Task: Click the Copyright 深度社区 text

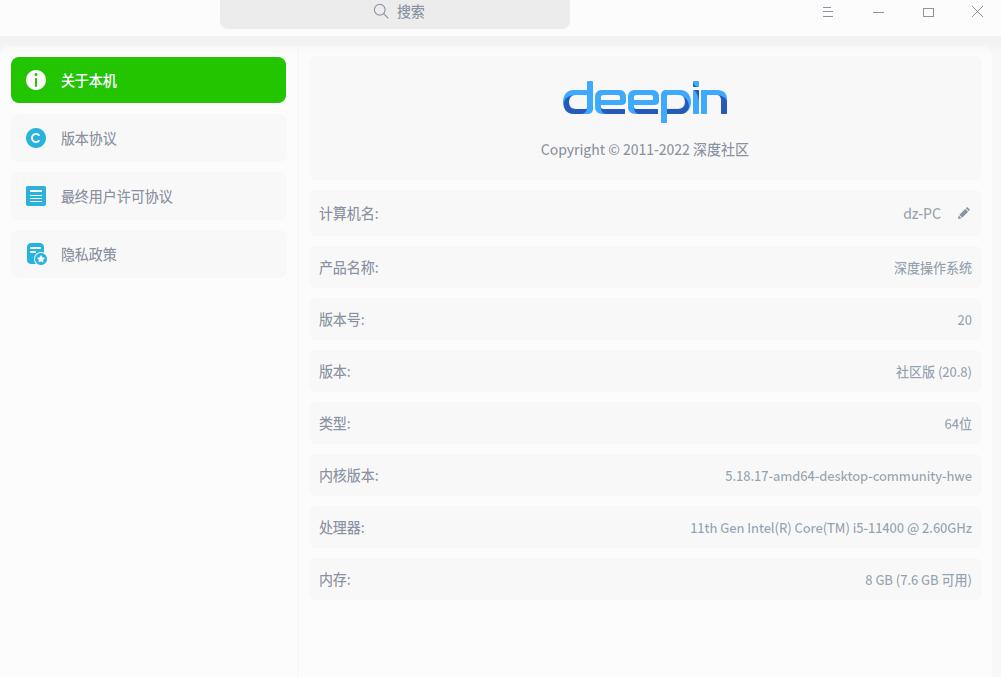Action: [644, 149]
